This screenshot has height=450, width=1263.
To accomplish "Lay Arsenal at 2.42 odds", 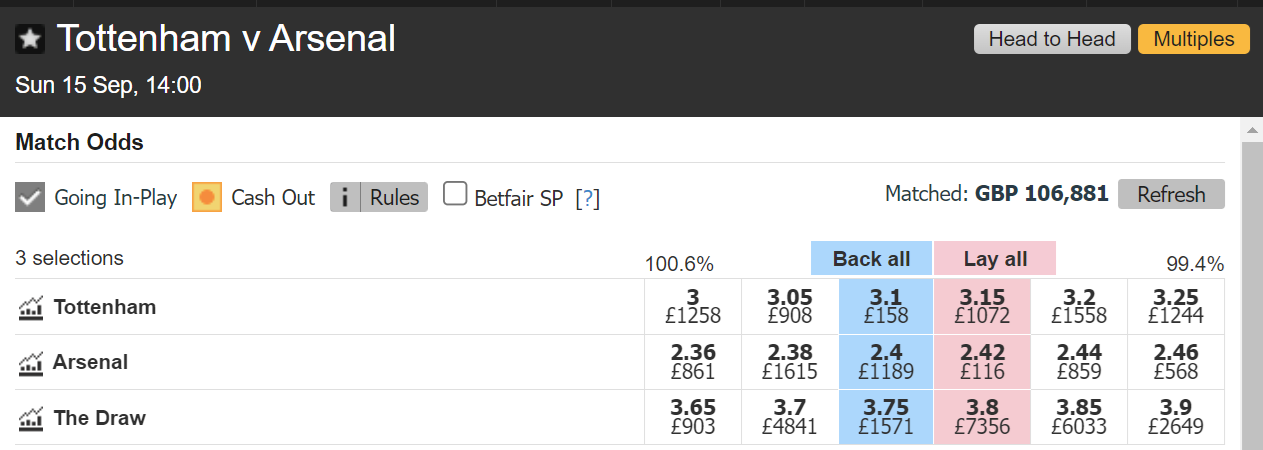I will [x=982, y=362].
